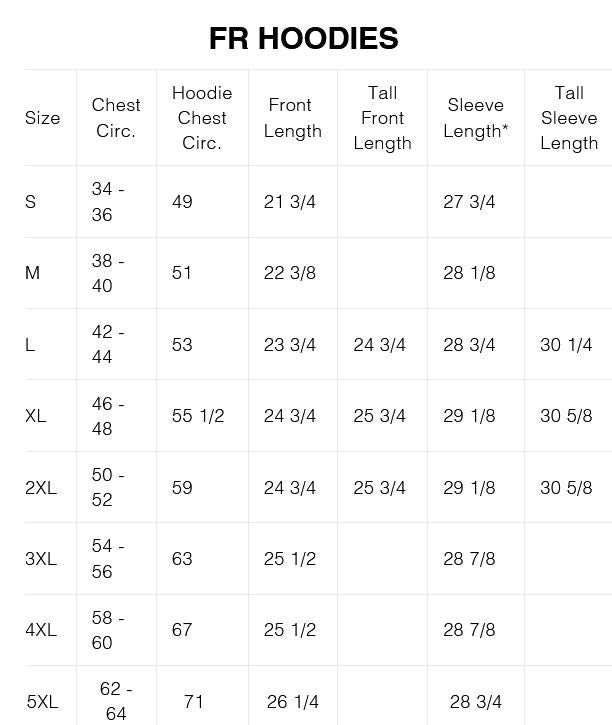Click the FR HOODIES title
Screen dimensions: 612x725
click(x=304, y=38)
